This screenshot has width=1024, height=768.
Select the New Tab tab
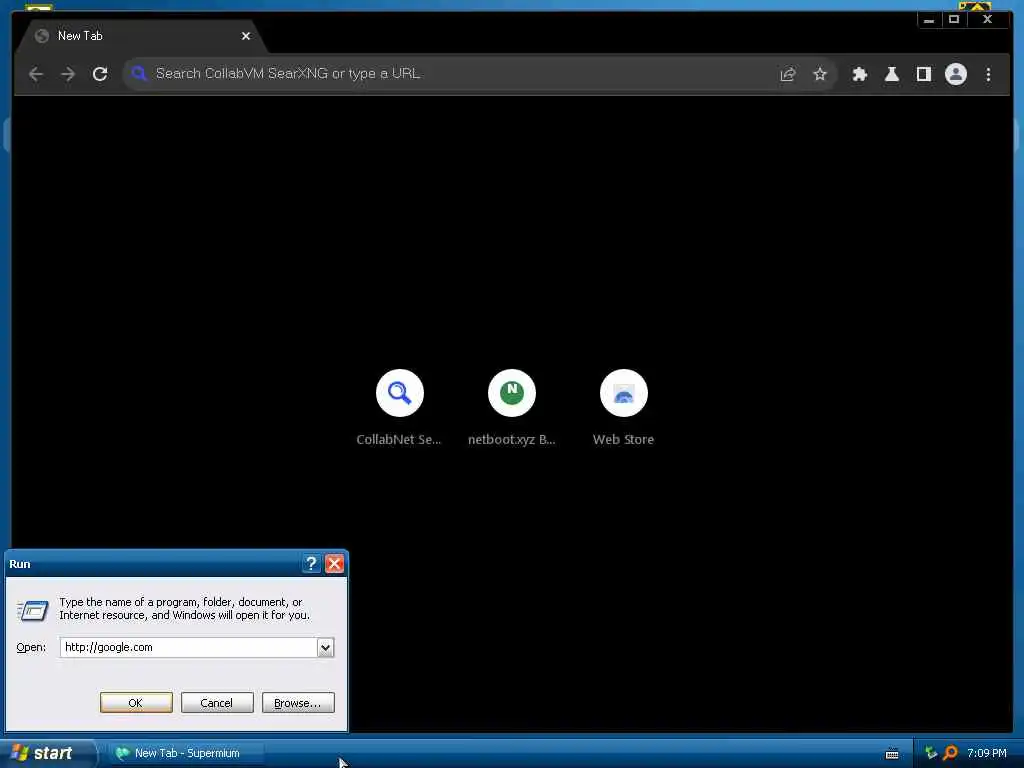coord(141,37)
